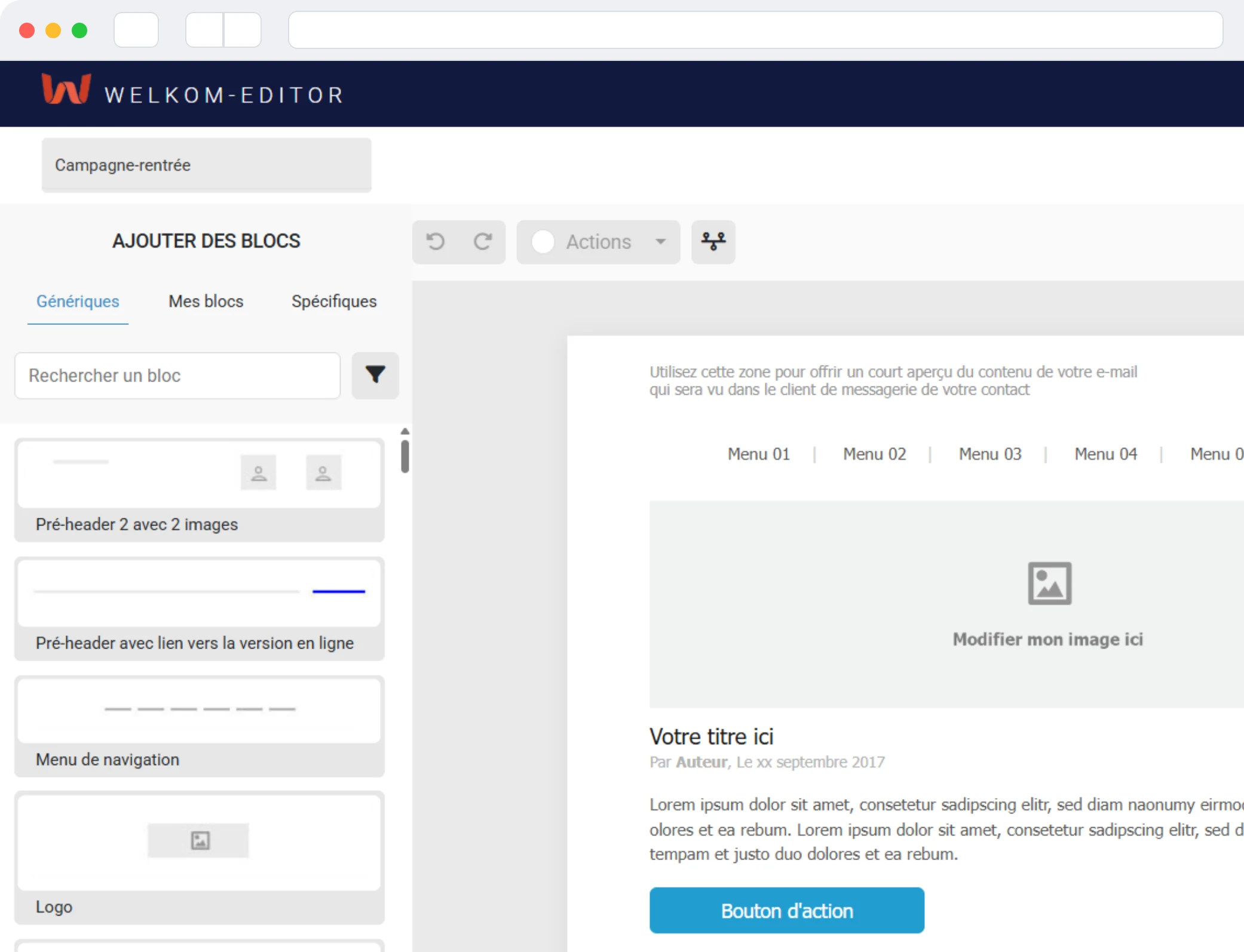
Task: Click the AJOUTER DES BLOCS heading
Action: click(206, 241)
